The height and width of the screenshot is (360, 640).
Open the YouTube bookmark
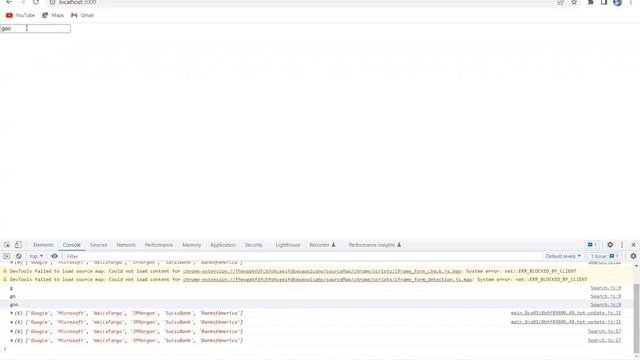(x=20, y=15)
